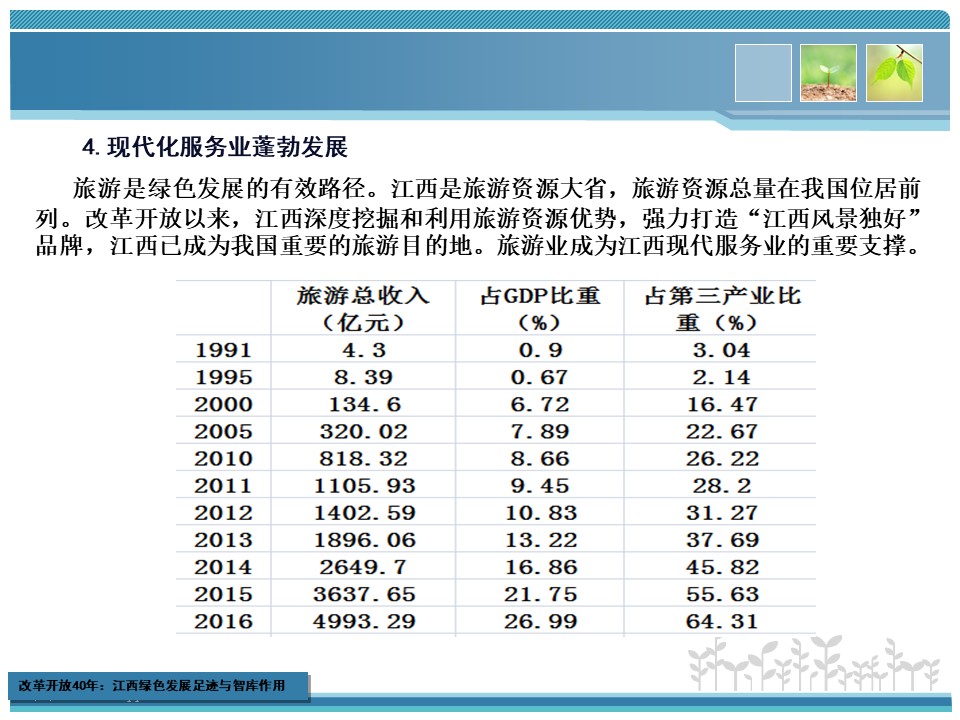Click the year cell '2013'
960x720 pixels.
coord(223,539)
